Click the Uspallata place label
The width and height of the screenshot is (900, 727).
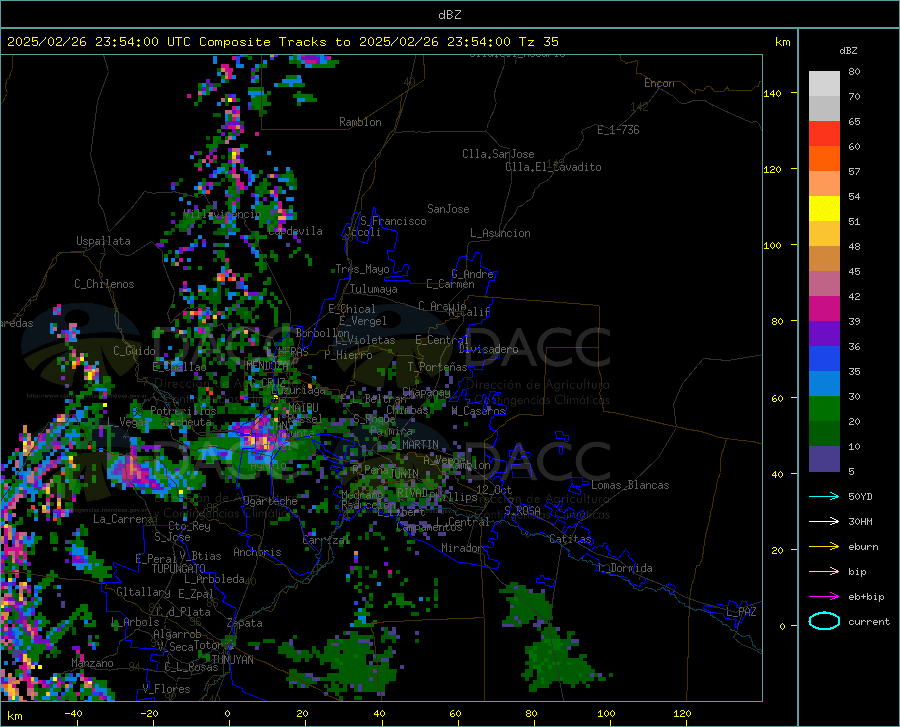tap(103, 241)
